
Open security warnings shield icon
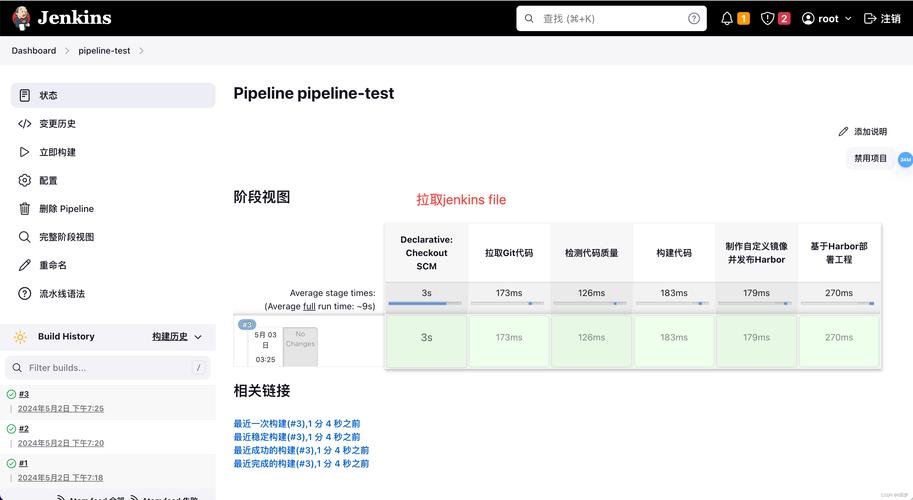(x=767, y=19)
